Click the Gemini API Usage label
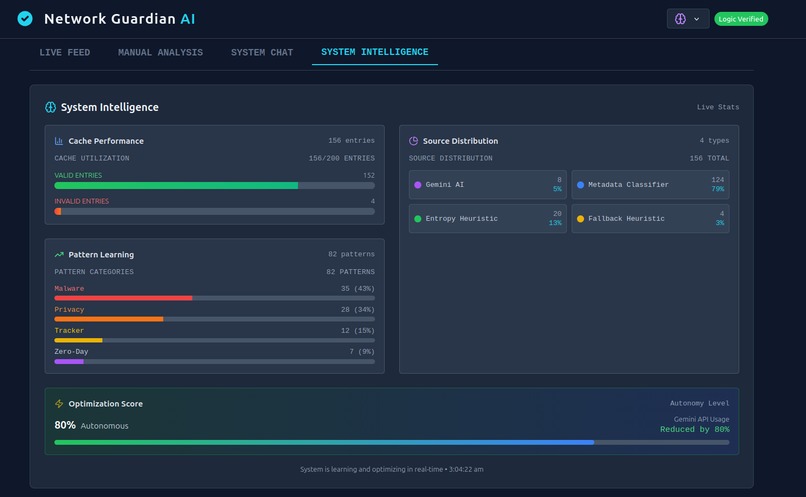The image size is (806, 497). [x=701, y=419]
